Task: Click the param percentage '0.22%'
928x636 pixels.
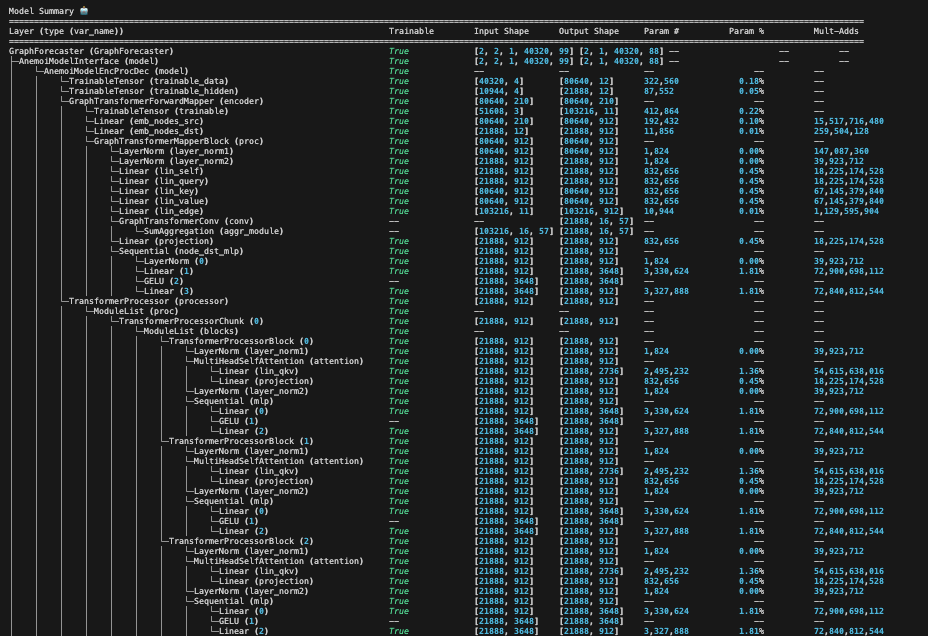Action: (x=751, y=112)
